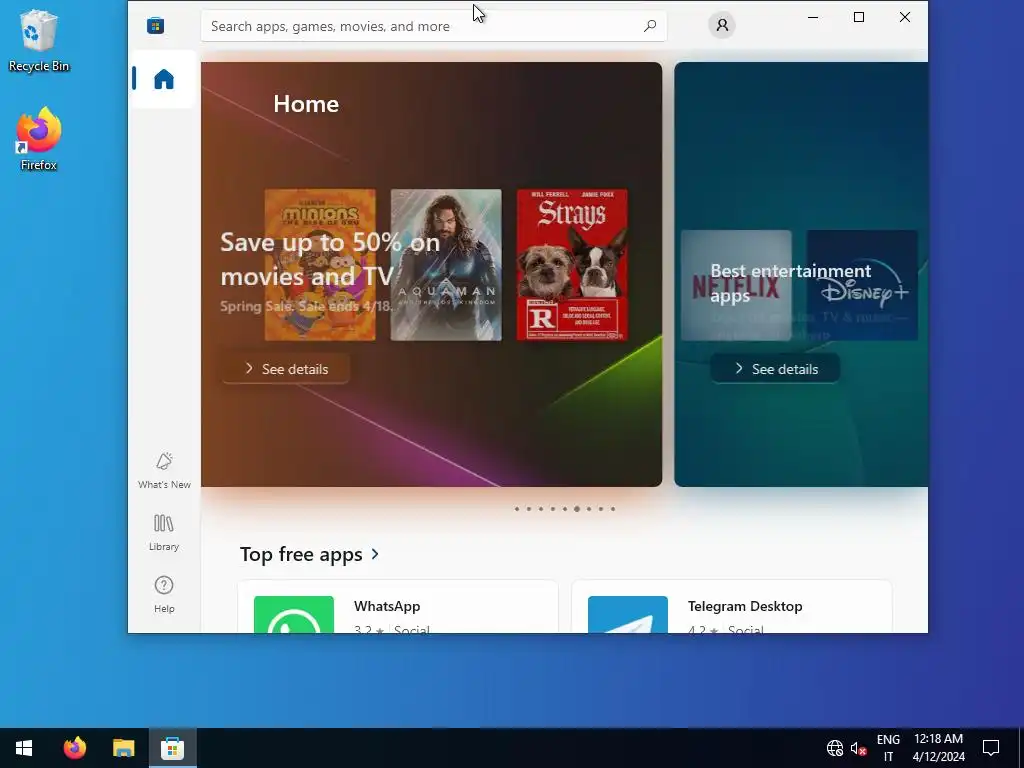Open the Telegram Desktop app card
The width and height of the screenshot is (1024, 768).
(731, 607)
